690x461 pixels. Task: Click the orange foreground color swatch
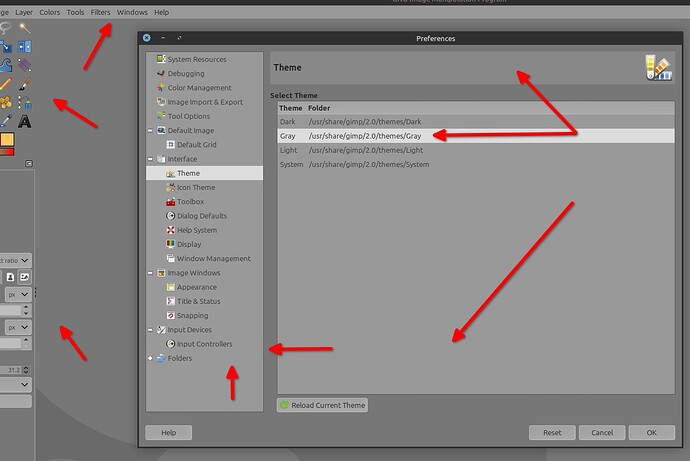click(x=7, y=140)
